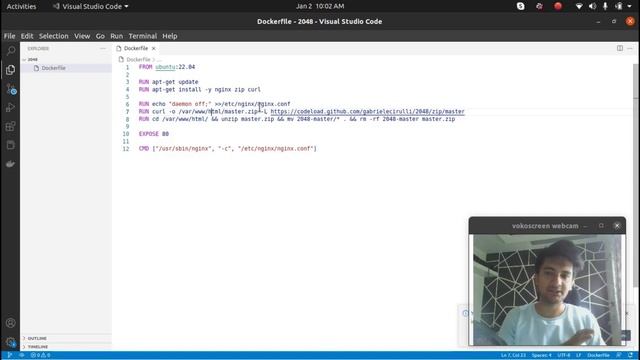Open editor More Actions ellipsis
Viewport: 640px width, 360px height.
tap(630, 48)
